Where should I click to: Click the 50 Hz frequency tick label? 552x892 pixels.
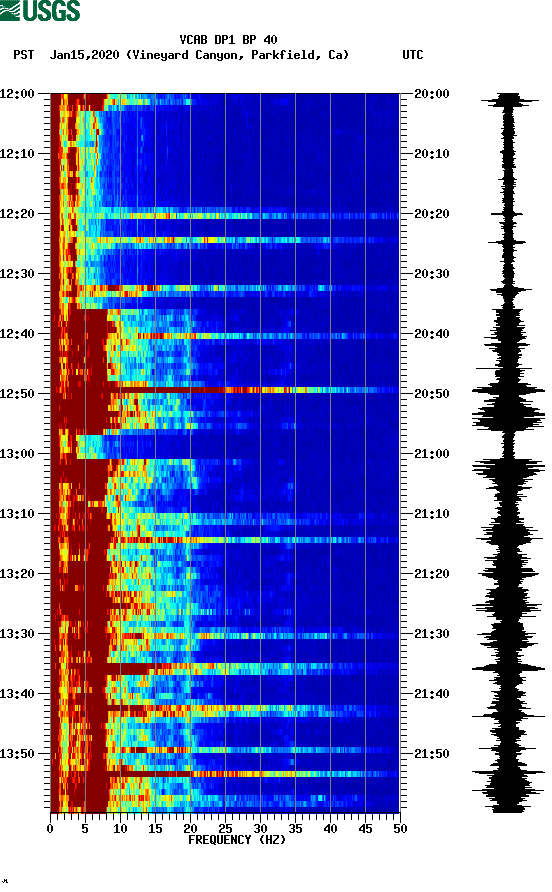coord(400,829)
